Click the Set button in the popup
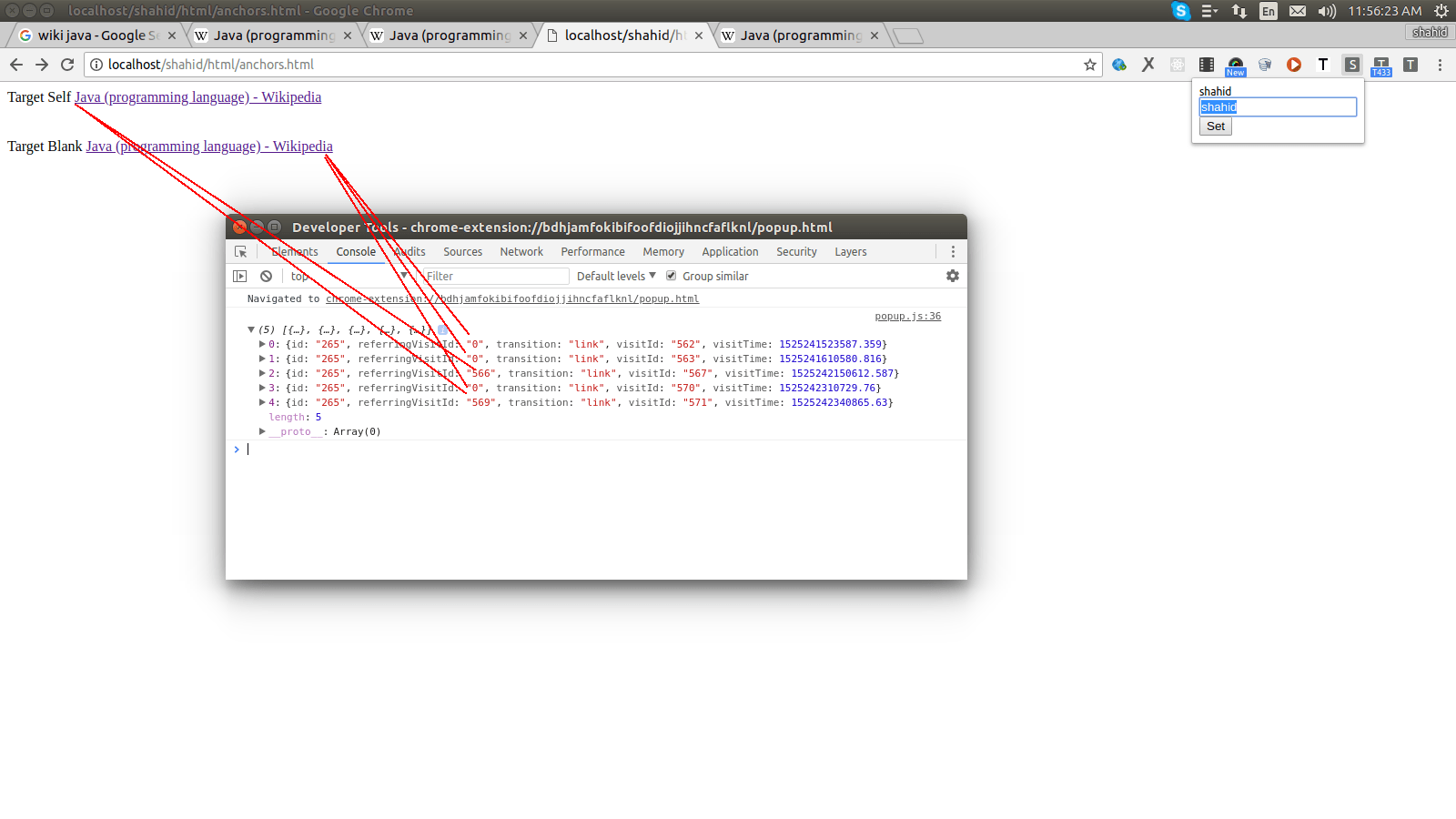Image resolution: width=1456 pixels, height=819 pixels. pos(1215,126)
